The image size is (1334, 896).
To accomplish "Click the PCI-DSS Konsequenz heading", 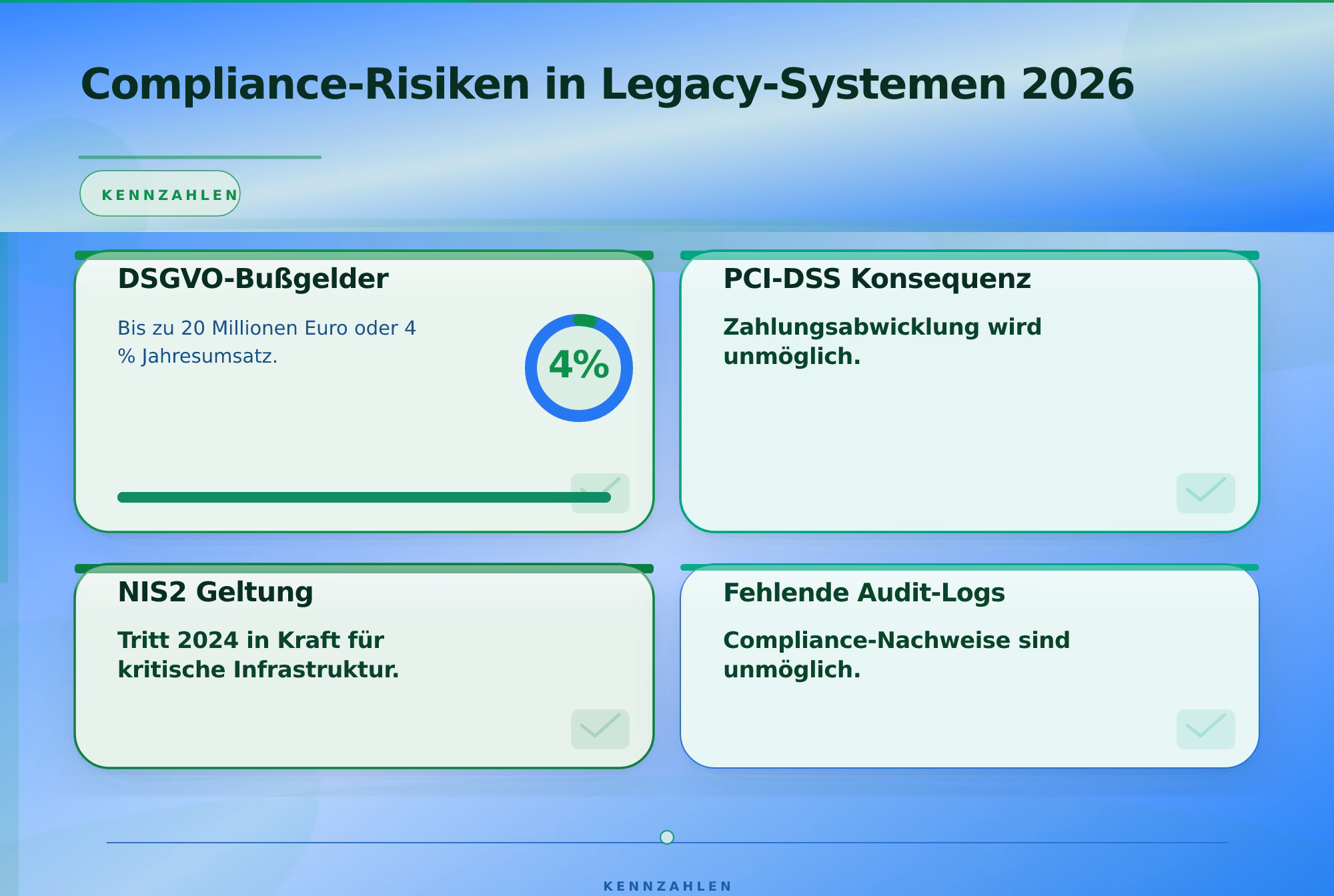I will (877, 279).
